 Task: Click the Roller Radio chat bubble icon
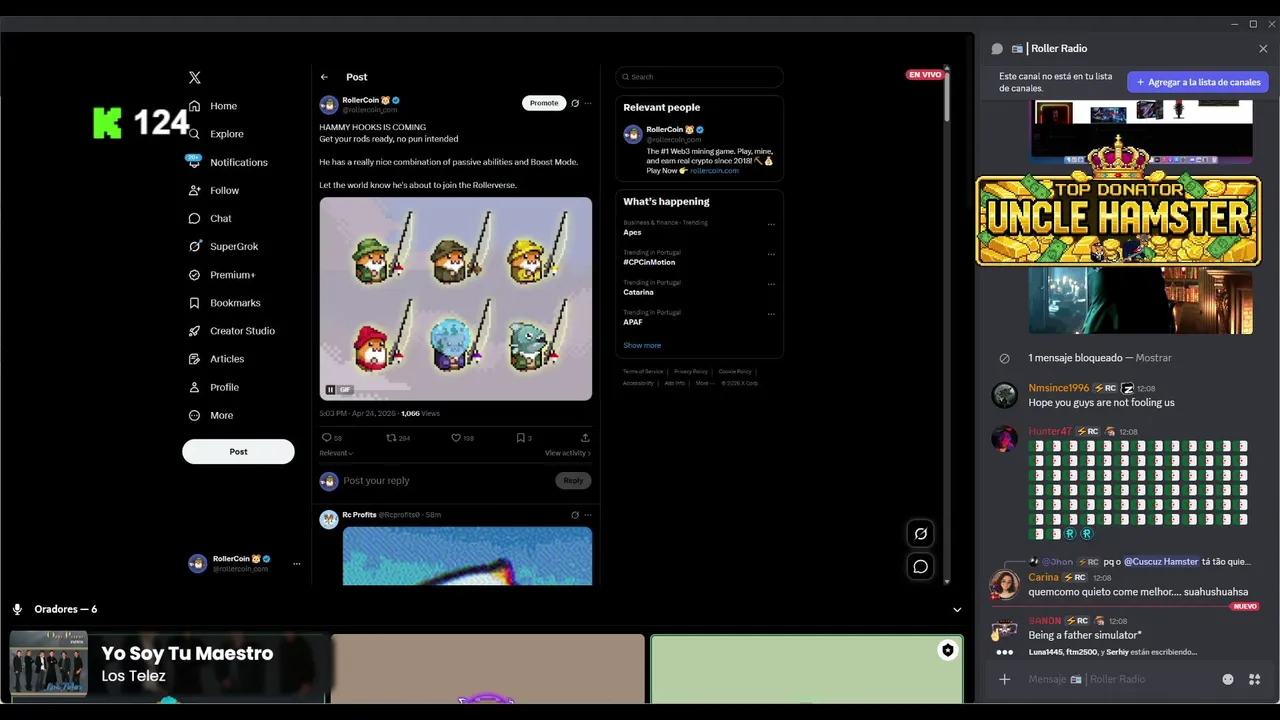[x=997, y=49]
